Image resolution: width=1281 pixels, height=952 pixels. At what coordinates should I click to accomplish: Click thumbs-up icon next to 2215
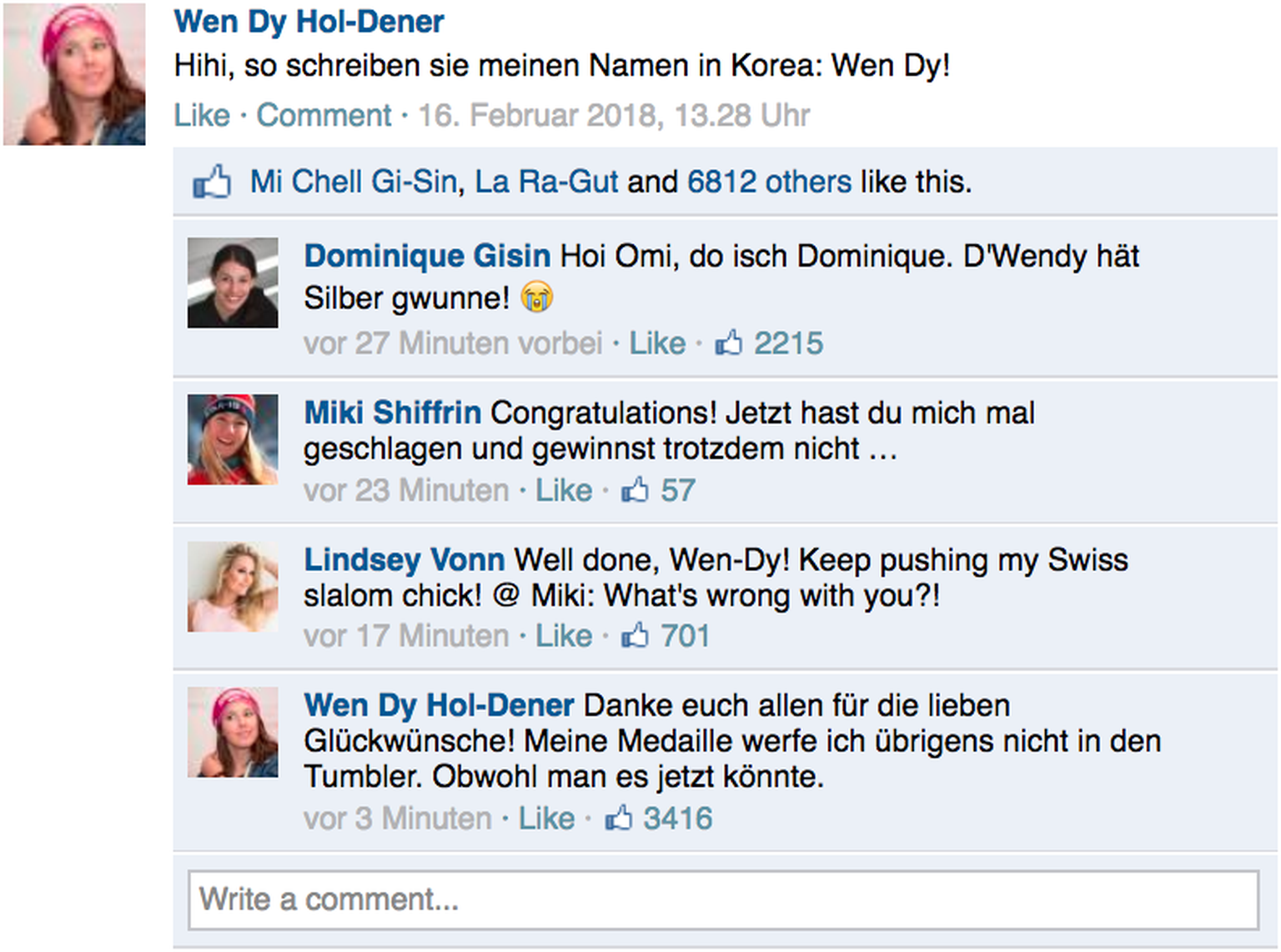(x=728, y=343)
